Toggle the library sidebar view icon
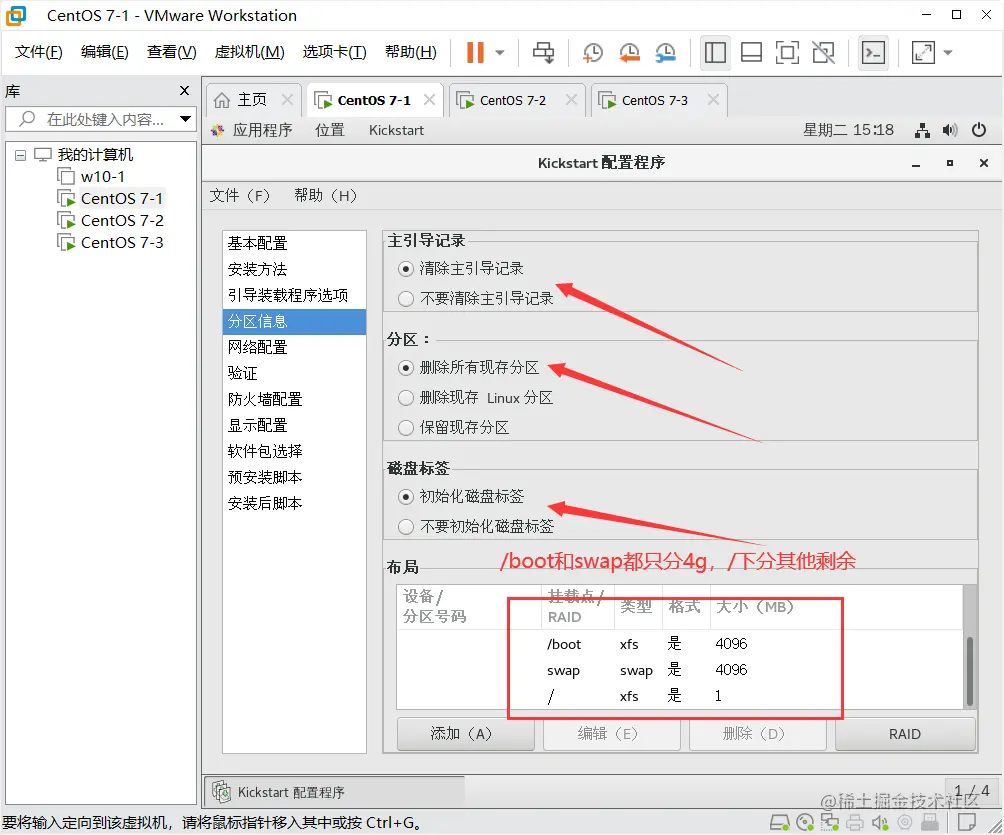1004x835 pixels. 715,53
